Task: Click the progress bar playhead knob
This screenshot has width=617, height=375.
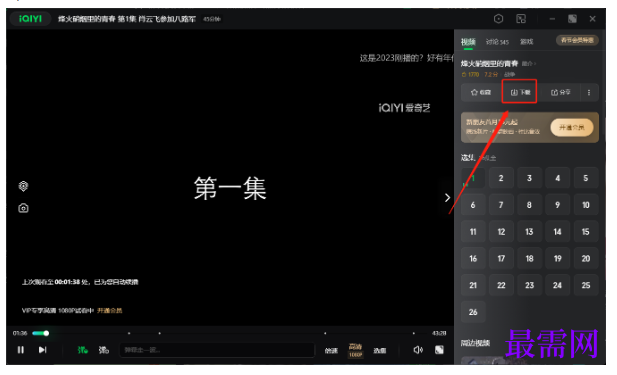Action: click(x=46, y=333)
